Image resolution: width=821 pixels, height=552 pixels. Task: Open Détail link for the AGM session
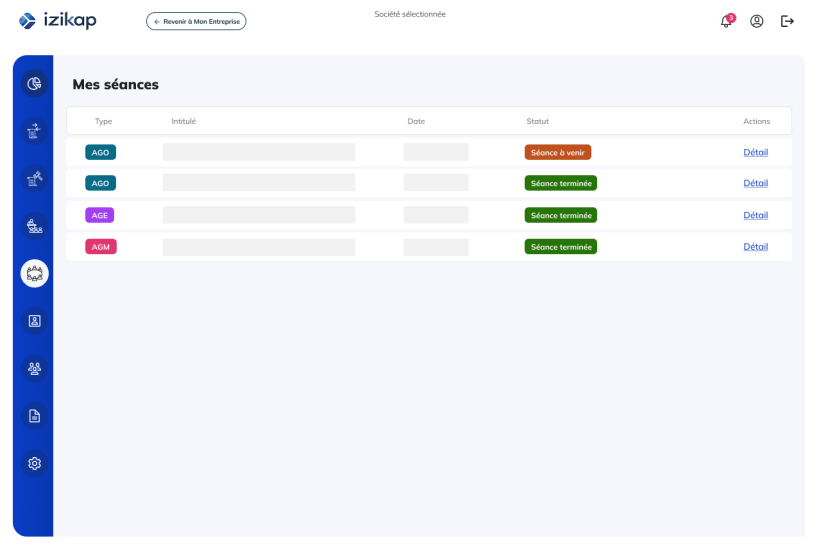click(755, 247)
